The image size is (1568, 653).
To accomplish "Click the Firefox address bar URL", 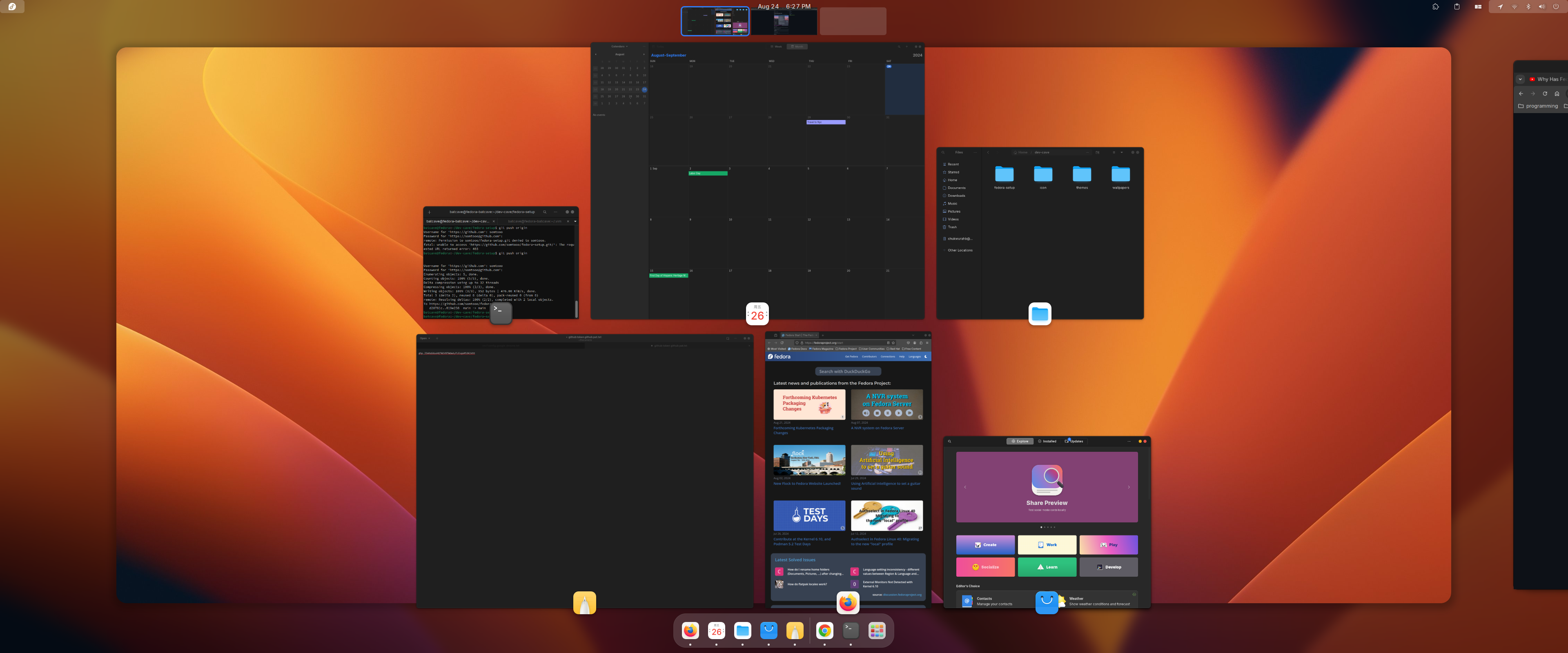I will (x=824, y=343).
